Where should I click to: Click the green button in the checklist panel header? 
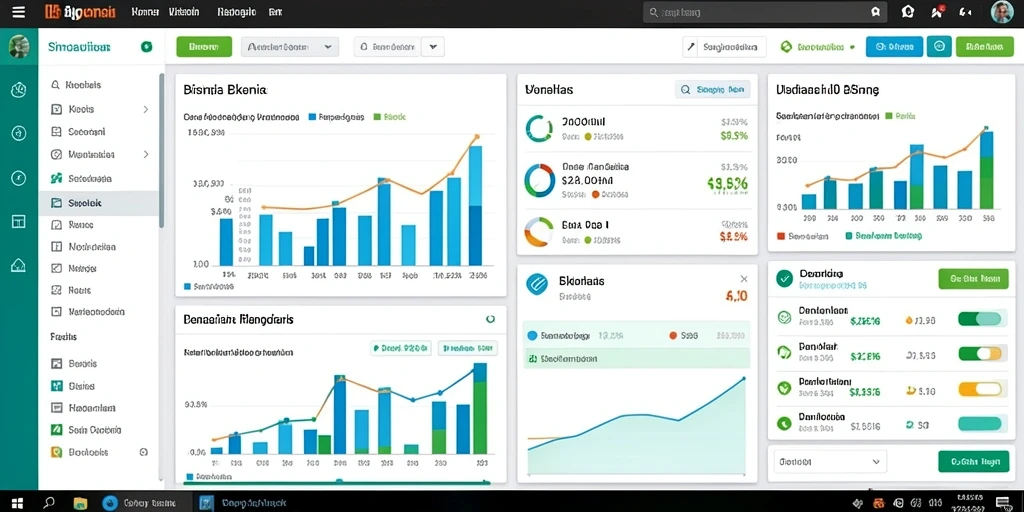(973, 279)
